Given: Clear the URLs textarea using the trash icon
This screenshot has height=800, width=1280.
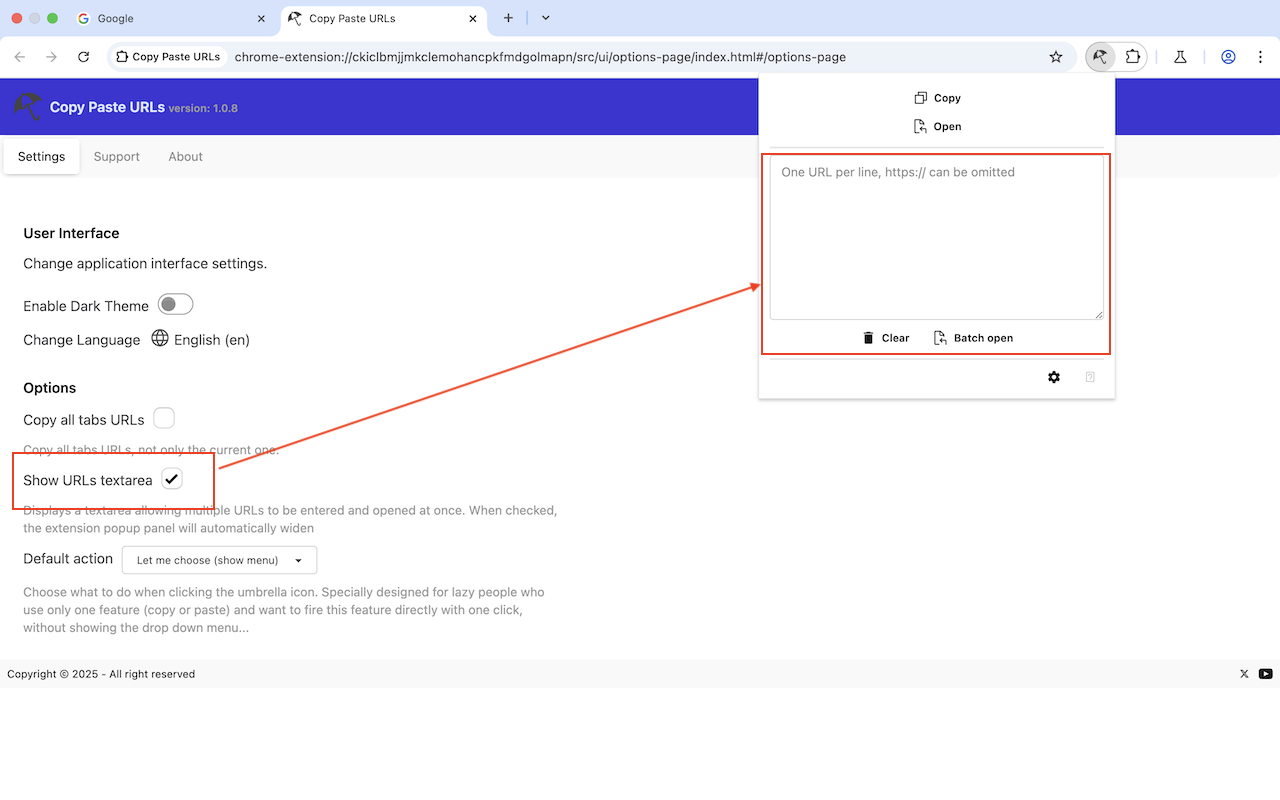Looking at the screenshot, I should click(885, 337).
